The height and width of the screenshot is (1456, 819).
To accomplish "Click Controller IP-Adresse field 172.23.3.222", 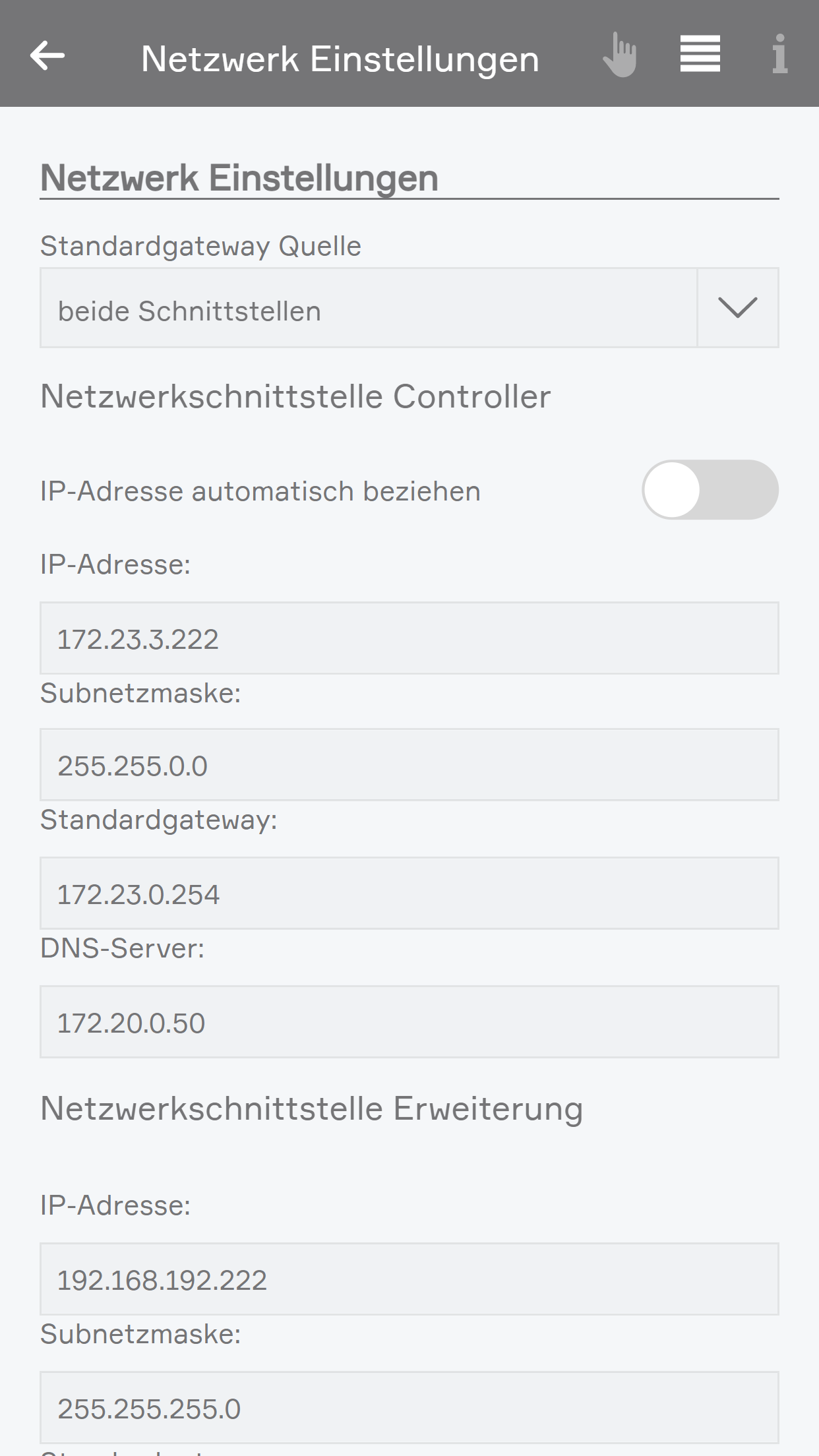I will 409,638.
